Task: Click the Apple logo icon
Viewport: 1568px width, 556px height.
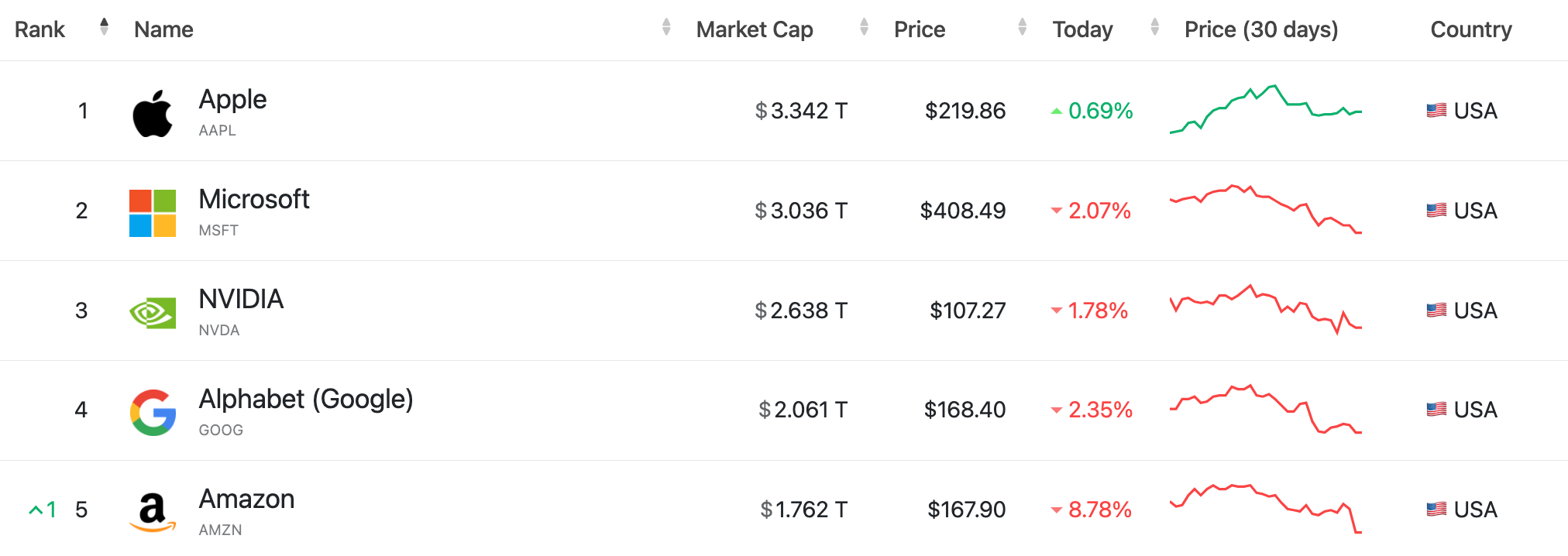Action: 153,113
